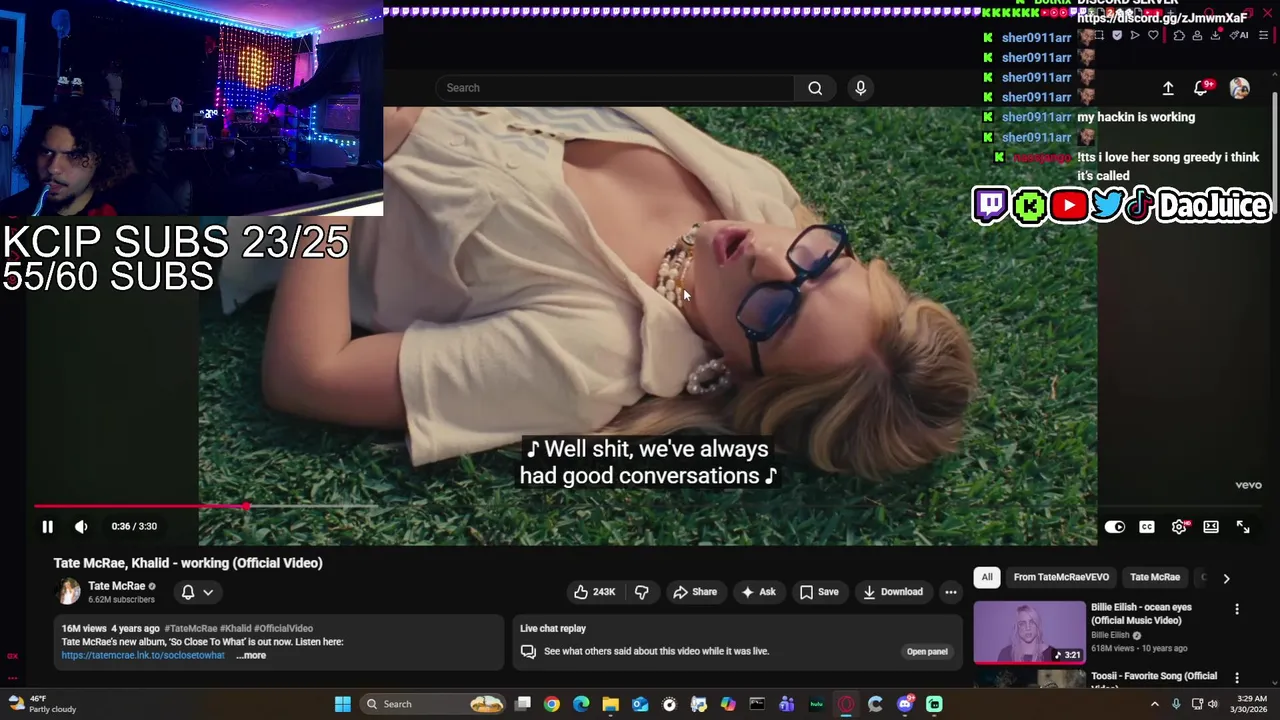Screen dimensions: 1280x720
Task: Show hidden system tray icons chevron
Action: click(1154, 704)
